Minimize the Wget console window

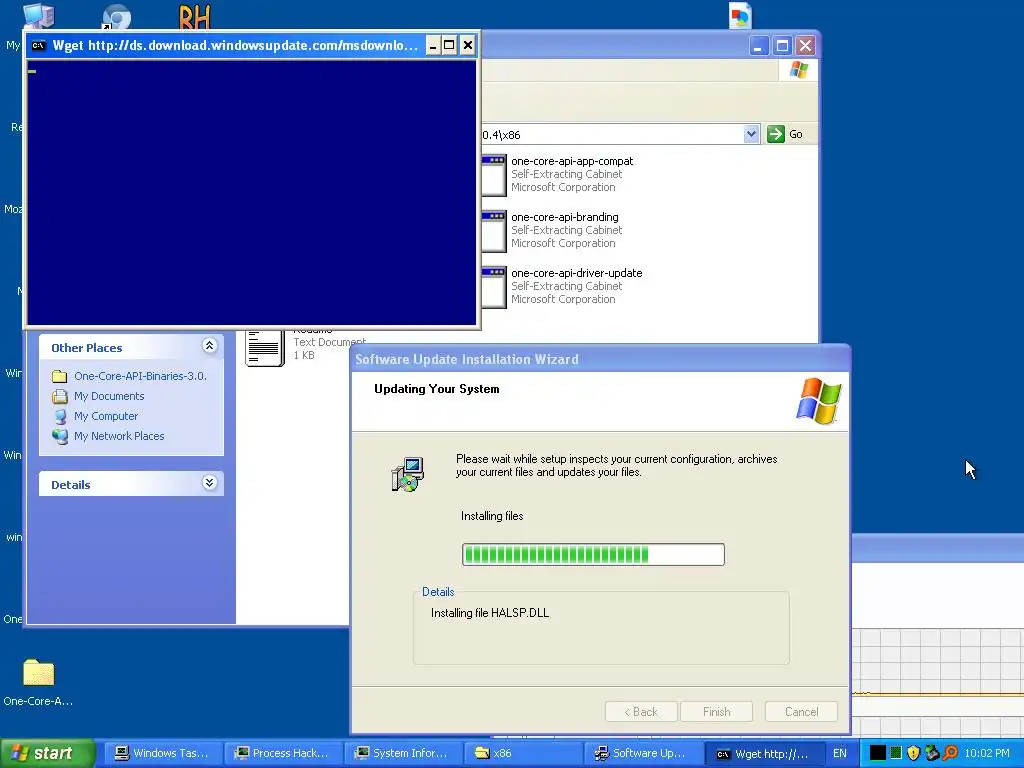pos(433,45)
